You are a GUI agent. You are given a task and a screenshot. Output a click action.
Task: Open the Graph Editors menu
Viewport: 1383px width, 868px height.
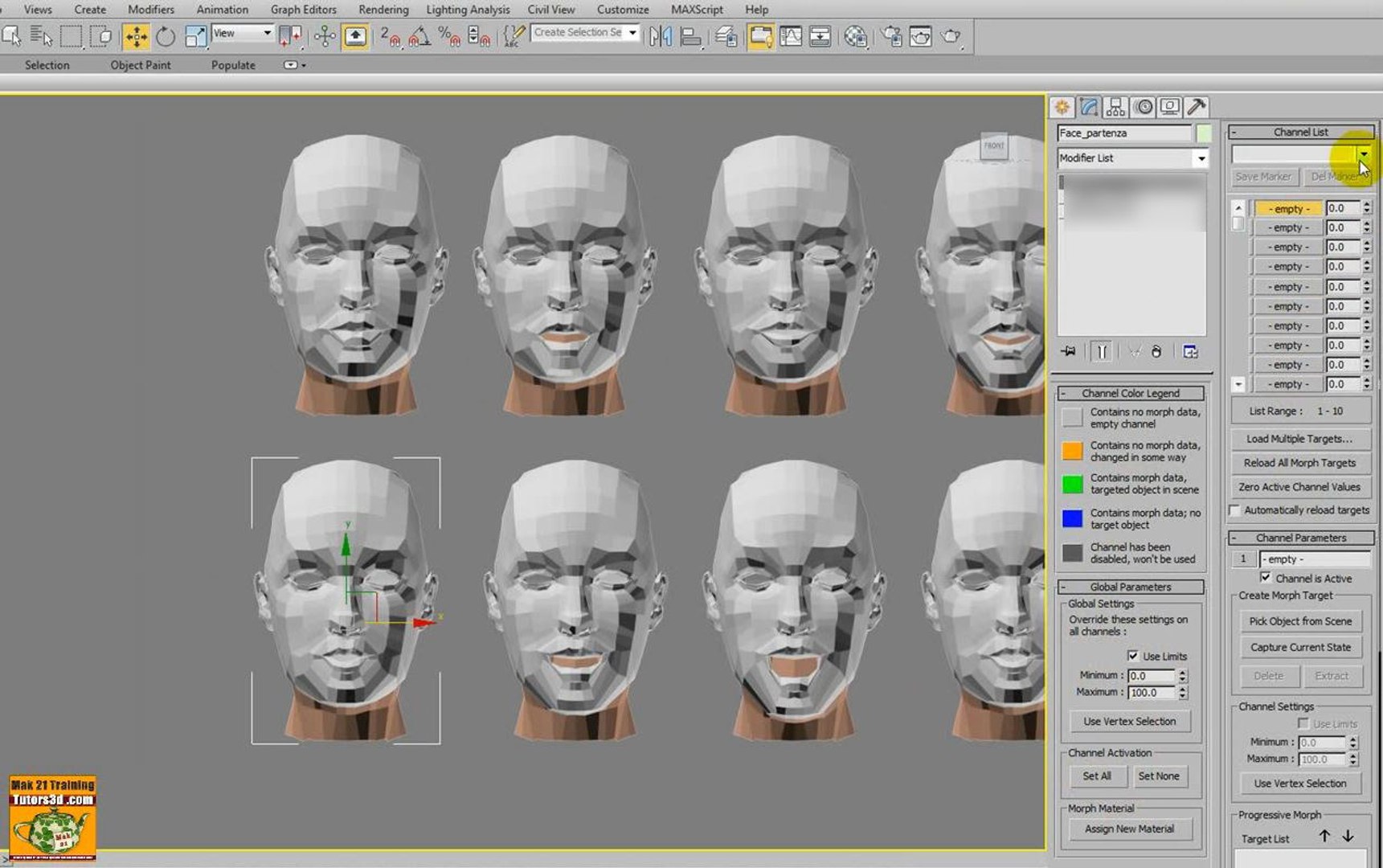click(303, 10)
